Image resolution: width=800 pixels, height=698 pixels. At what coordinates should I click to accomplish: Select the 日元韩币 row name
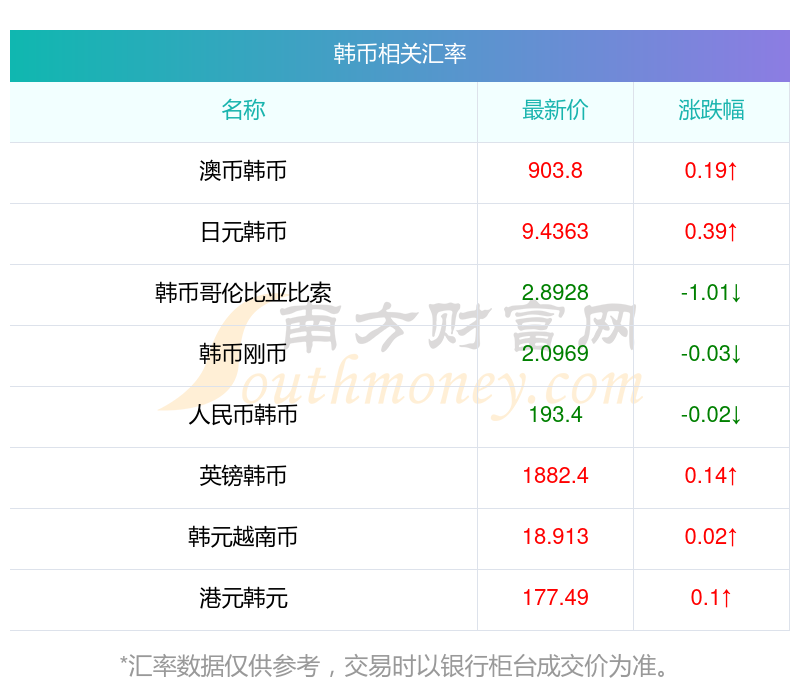243,232
